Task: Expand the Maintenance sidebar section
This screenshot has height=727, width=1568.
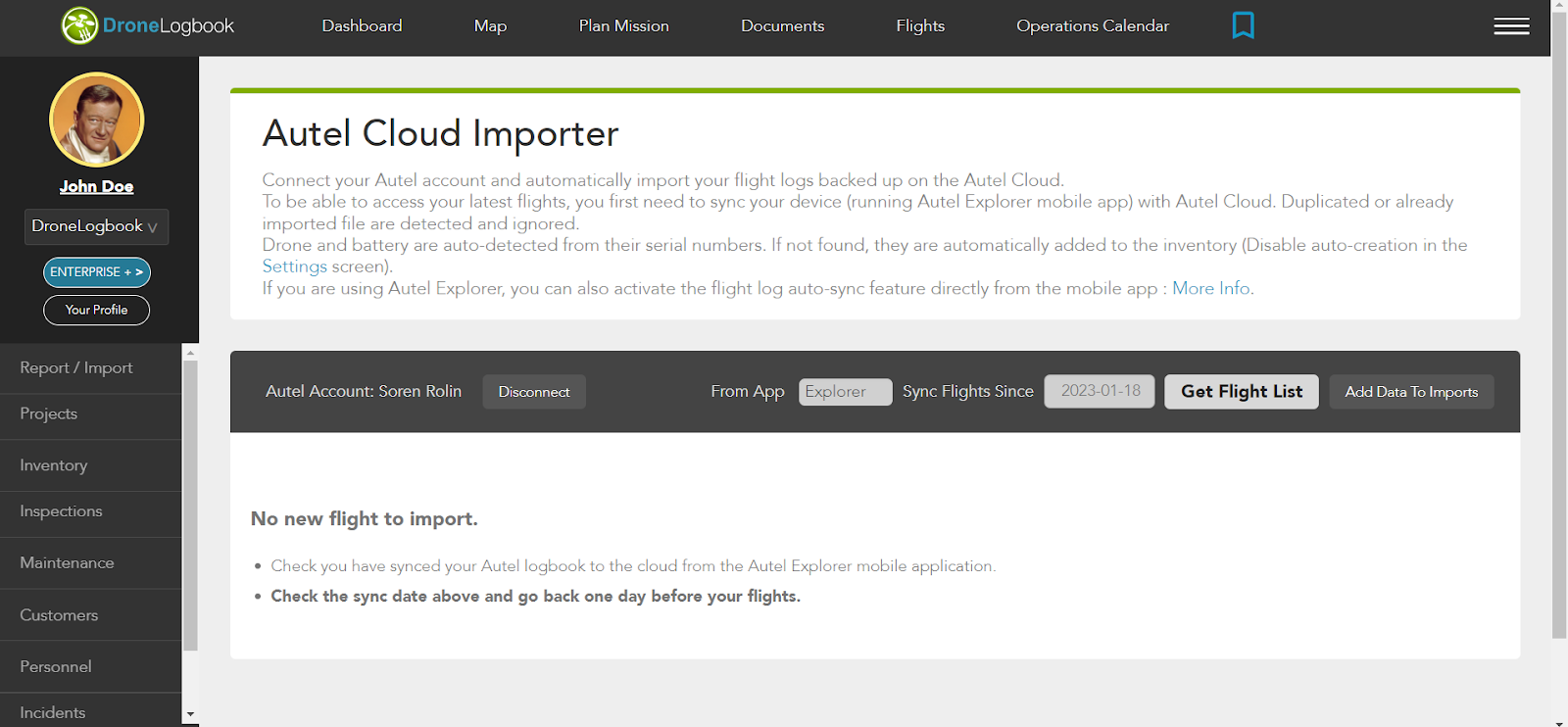Action: [x=91, y=563]
